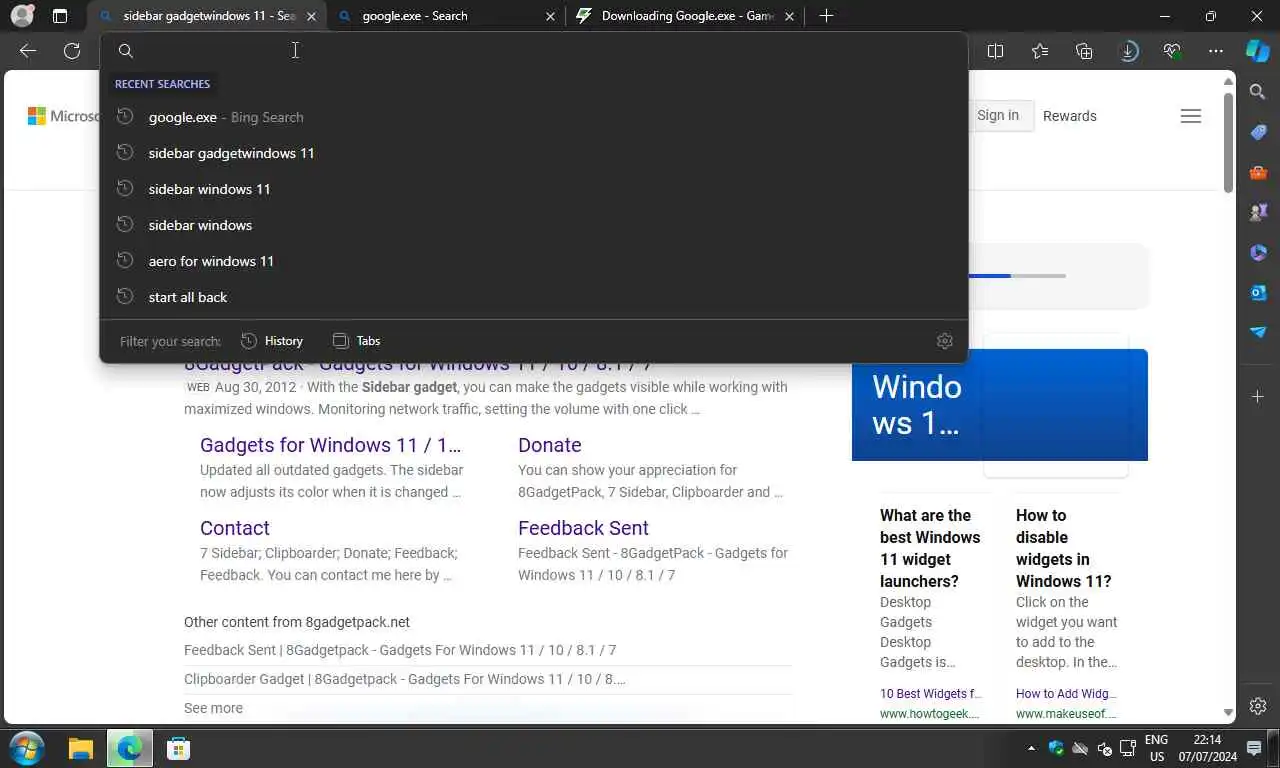Launch Copilot from the toolbar
Viewport: 1280px width, 768px height.
1258,50
